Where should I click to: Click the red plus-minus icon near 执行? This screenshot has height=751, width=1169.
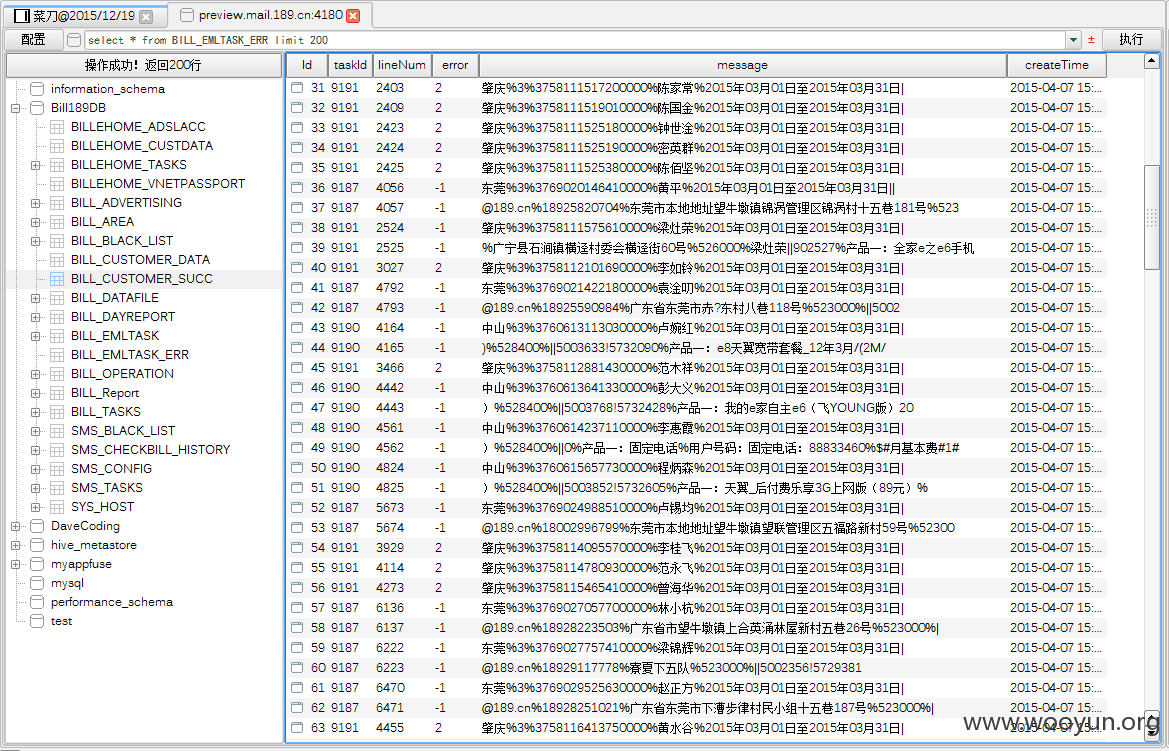1091,40
